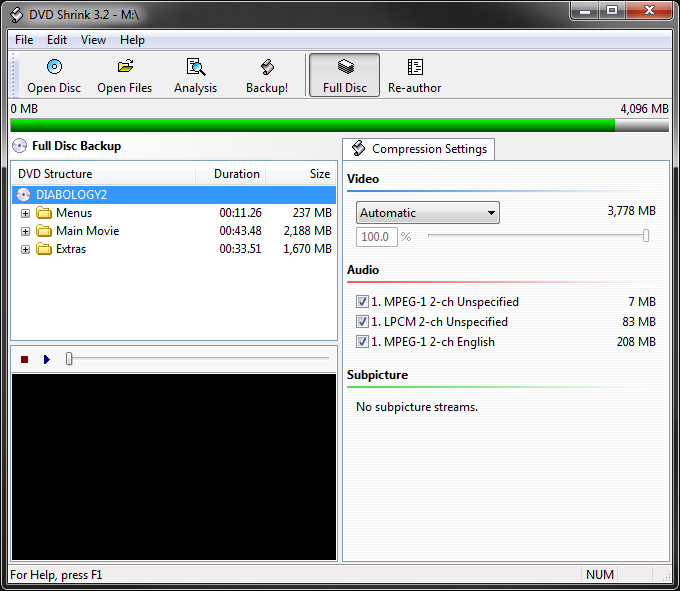The width and height of the screenshot is (680, 591).
Task: Click the 00:43.48 duration value
Action: (240, 231)
